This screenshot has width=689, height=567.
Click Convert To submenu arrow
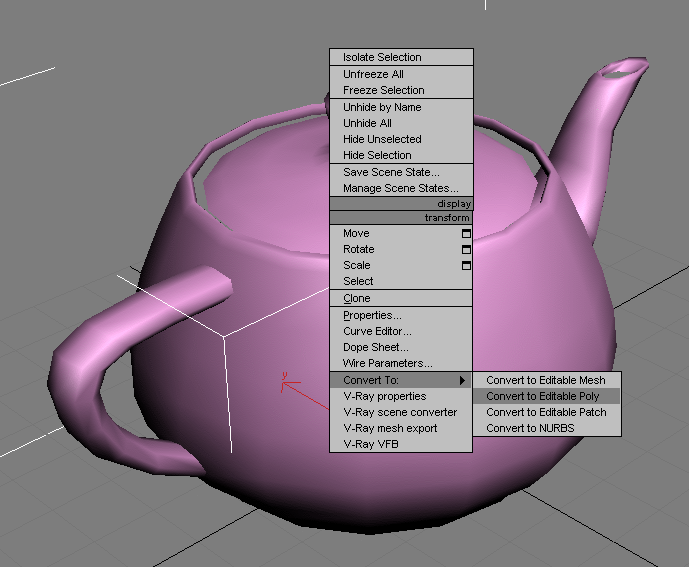tap(462, 381)
